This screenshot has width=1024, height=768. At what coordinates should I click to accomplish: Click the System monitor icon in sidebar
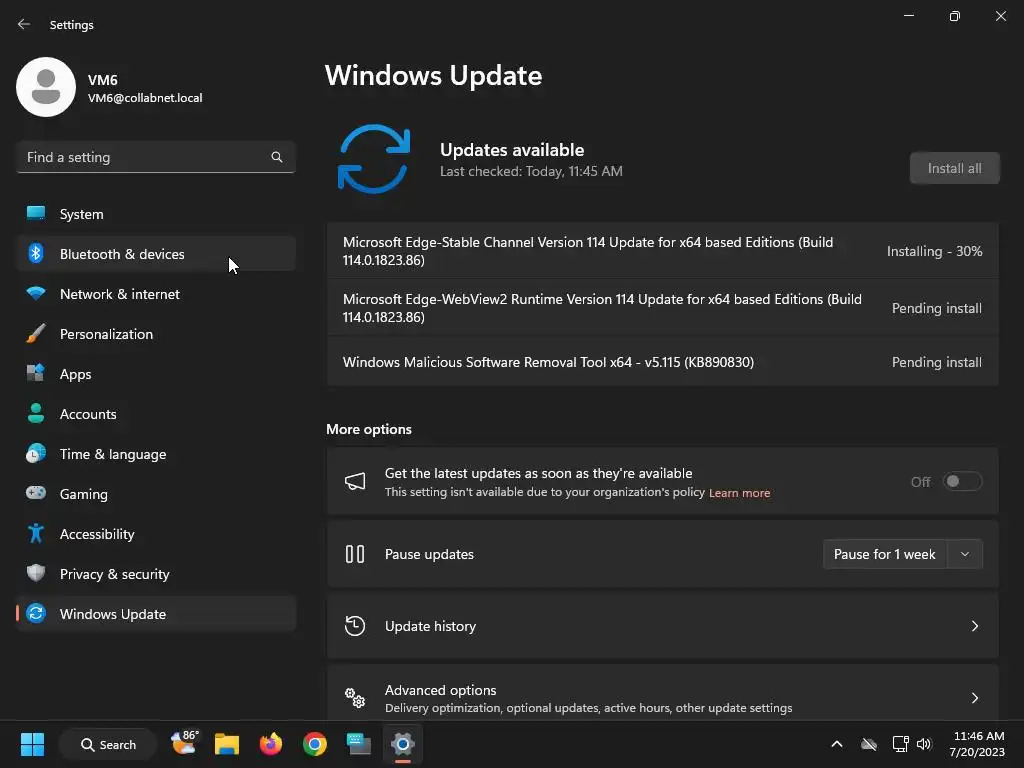tap(36, 214)
